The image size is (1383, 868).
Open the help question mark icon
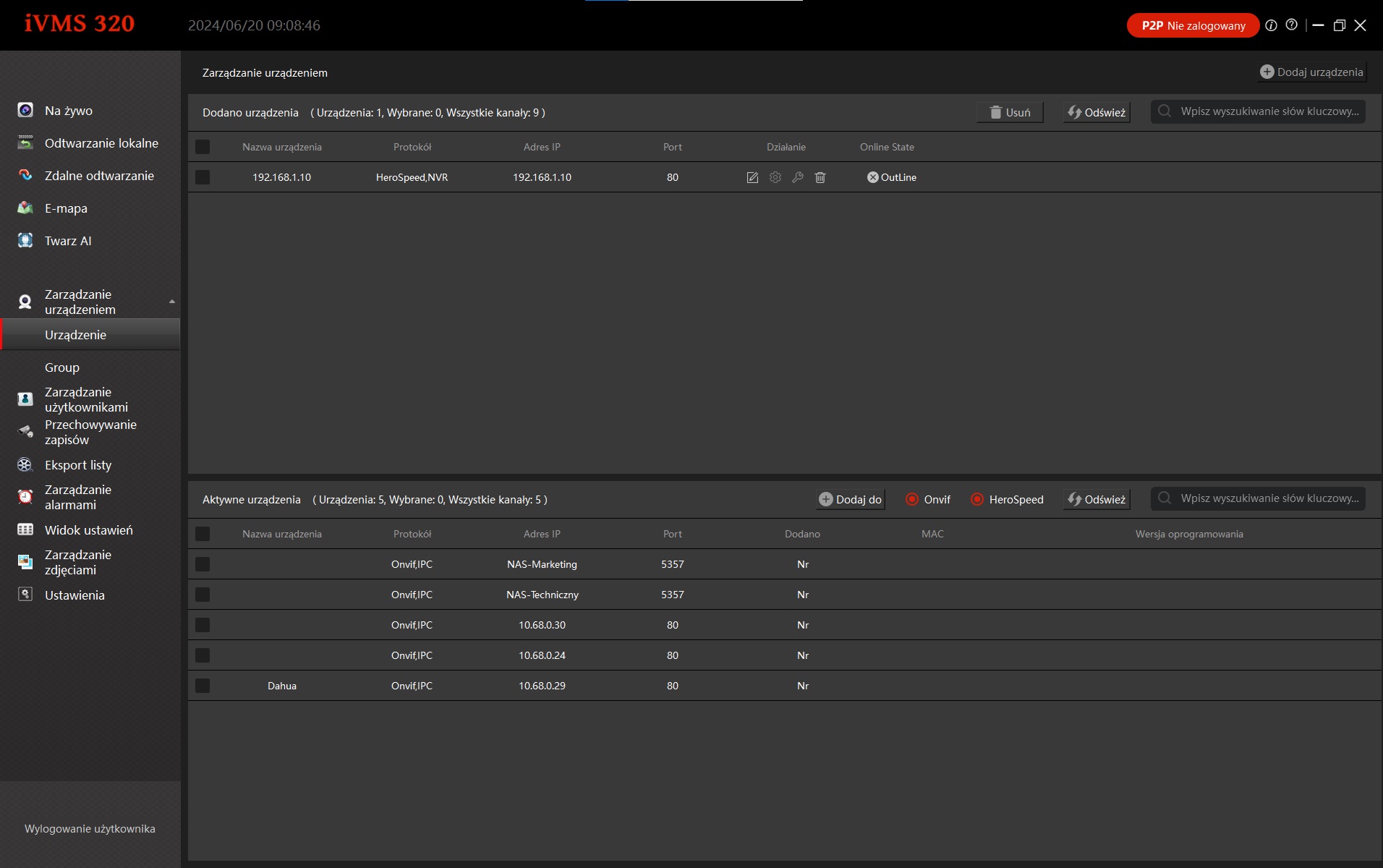(x=1292, y=25)
